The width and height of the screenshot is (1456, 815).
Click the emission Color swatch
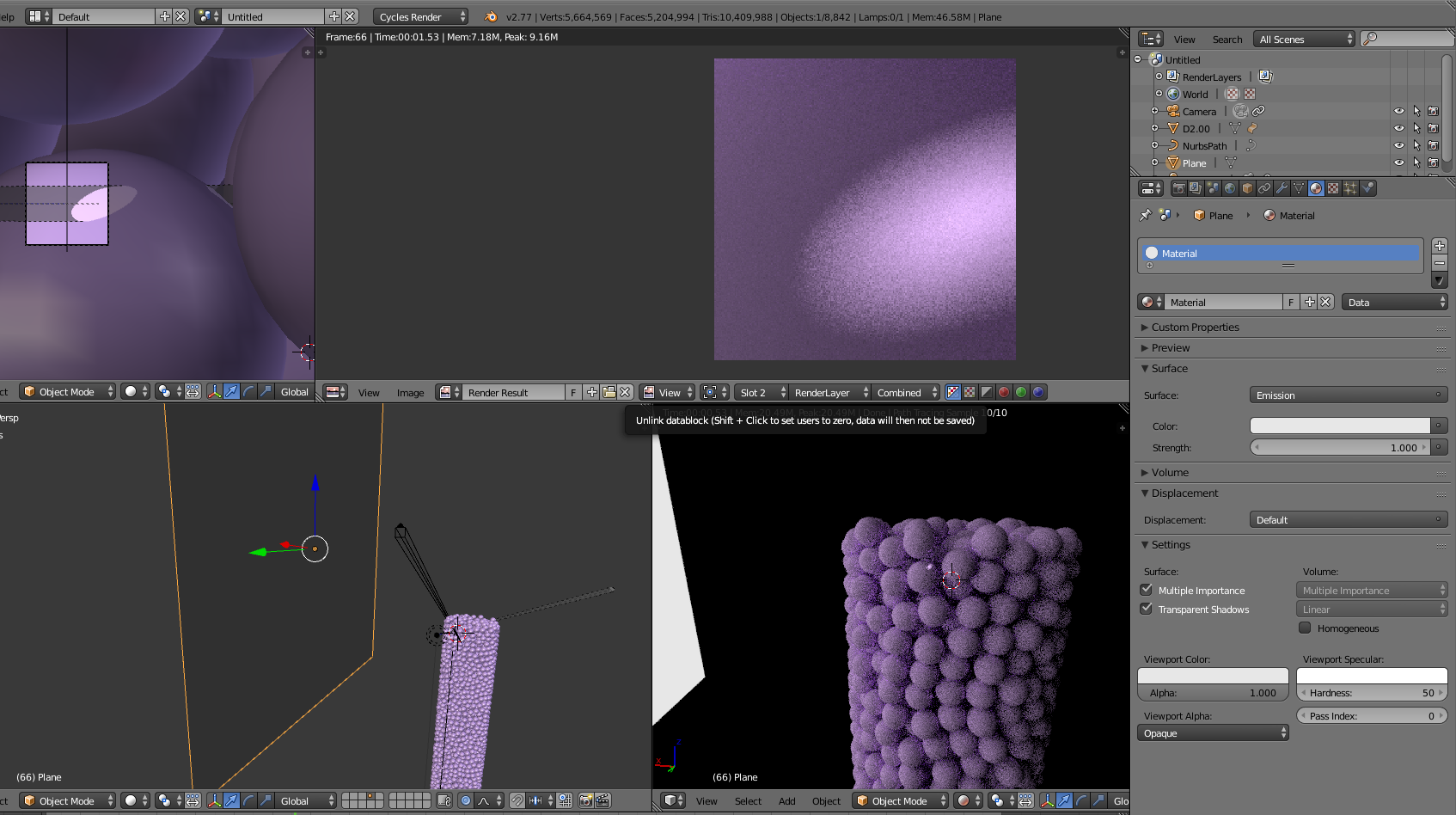click(1339, 426)
